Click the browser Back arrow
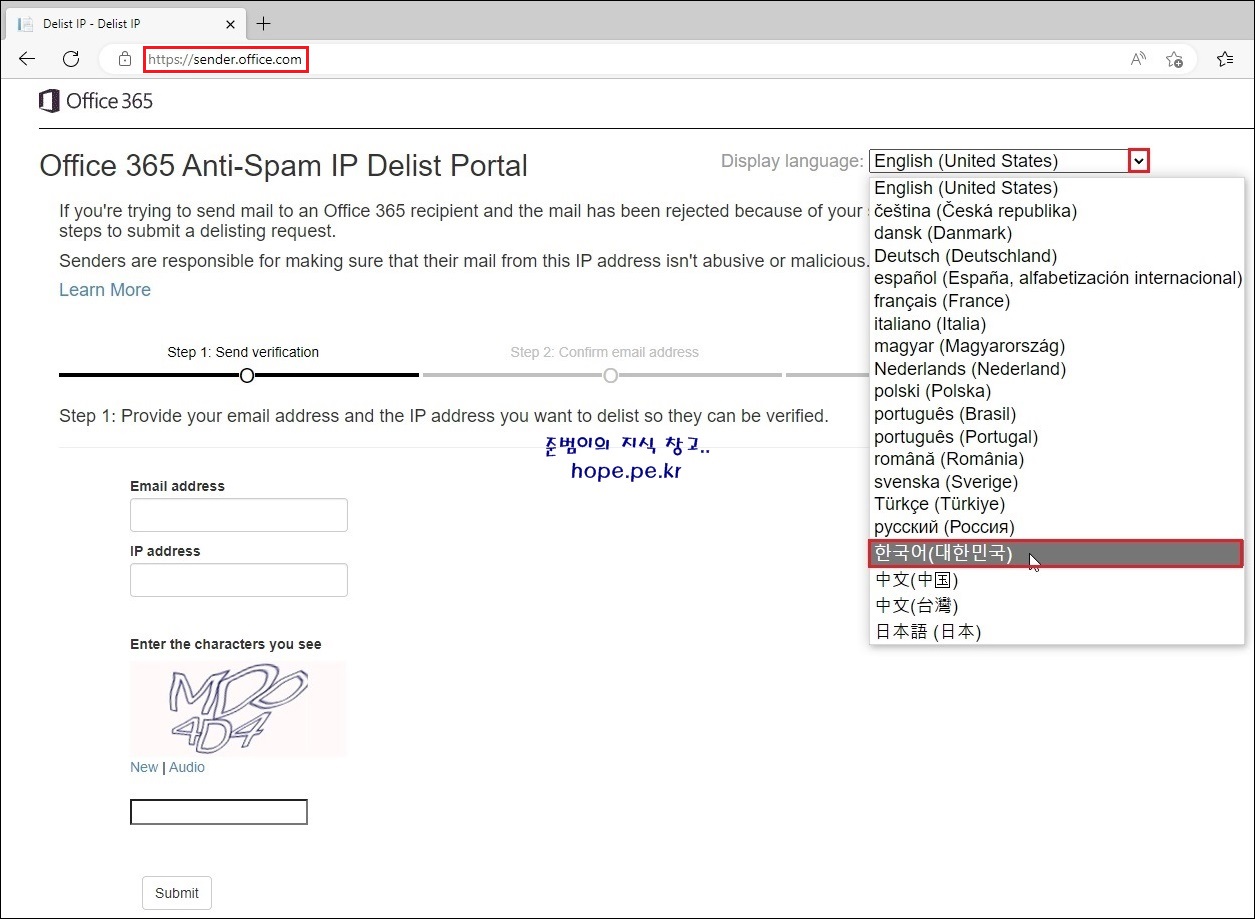 [27, 59]
